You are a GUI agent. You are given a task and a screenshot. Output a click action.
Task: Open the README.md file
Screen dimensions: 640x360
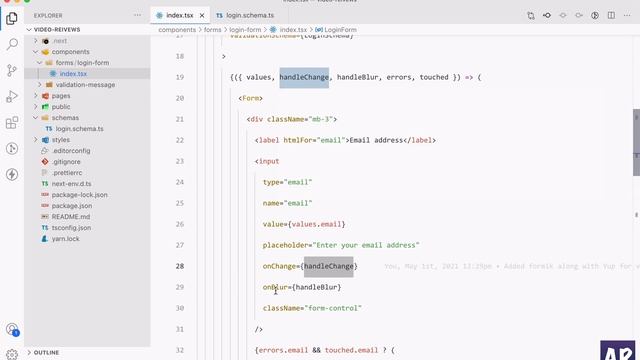coord(87,217)
